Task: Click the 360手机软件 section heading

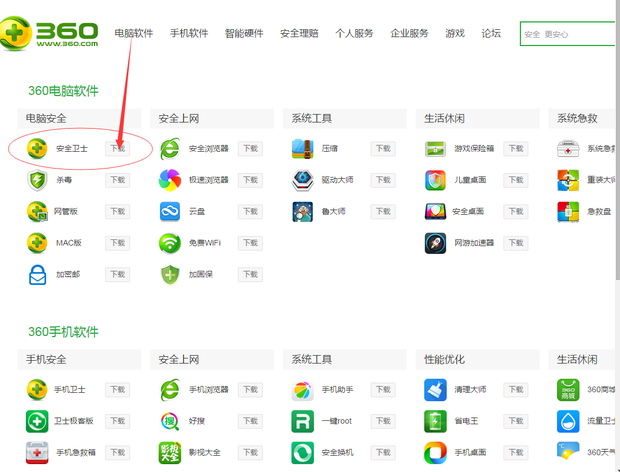Action: point(63,332)
